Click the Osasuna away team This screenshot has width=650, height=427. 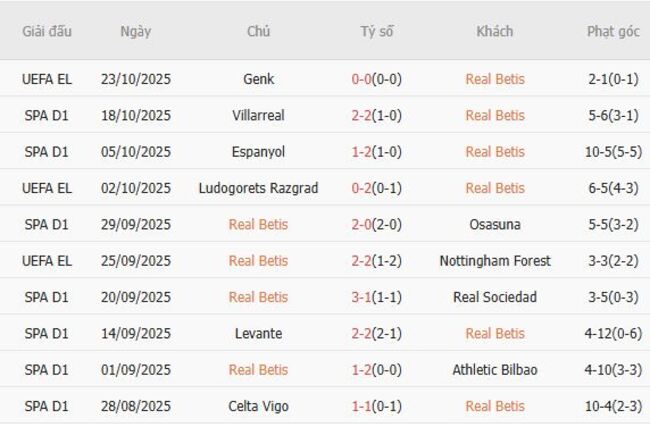click(494, 224)
